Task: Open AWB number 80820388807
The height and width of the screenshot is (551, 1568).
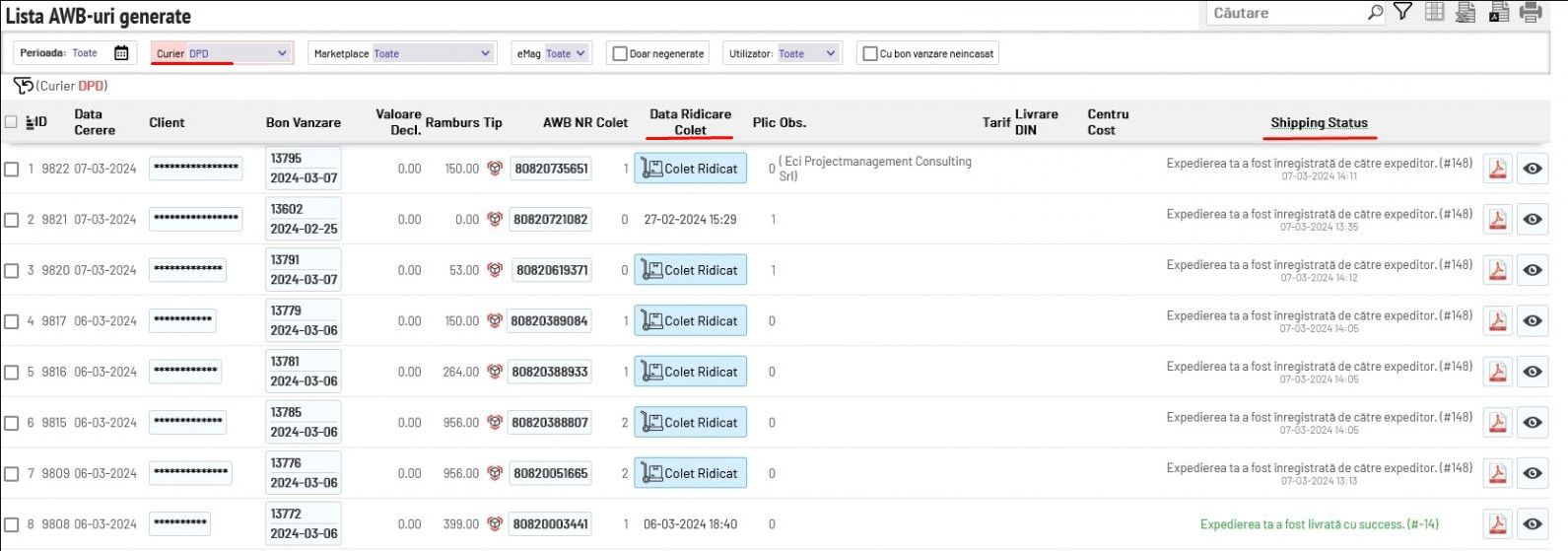Action: click(550, 423)
